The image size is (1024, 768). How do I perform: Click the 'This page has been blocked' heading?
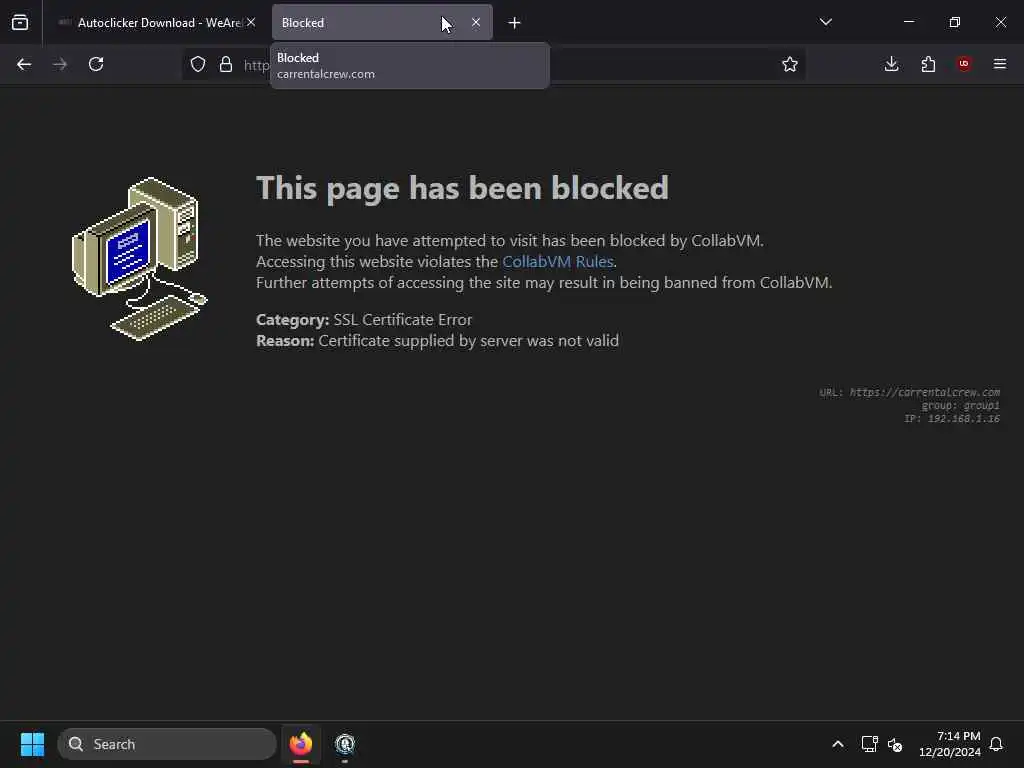click(x=462, y=188)
